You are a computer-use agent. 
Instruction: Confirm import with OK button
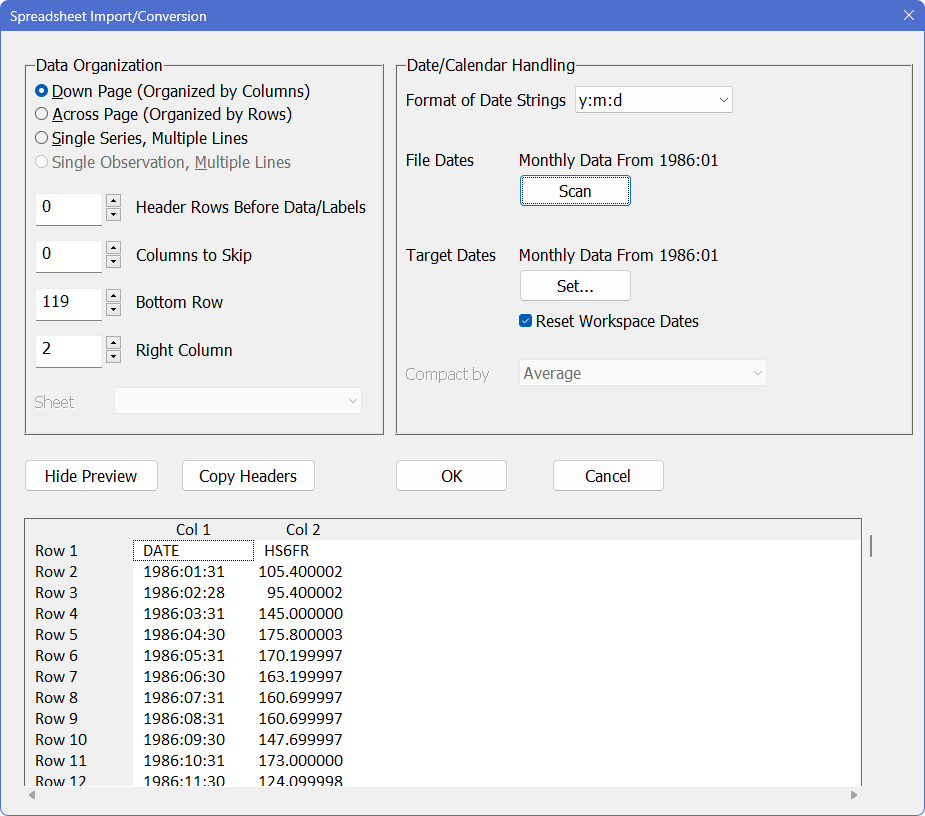coord(451,476)
